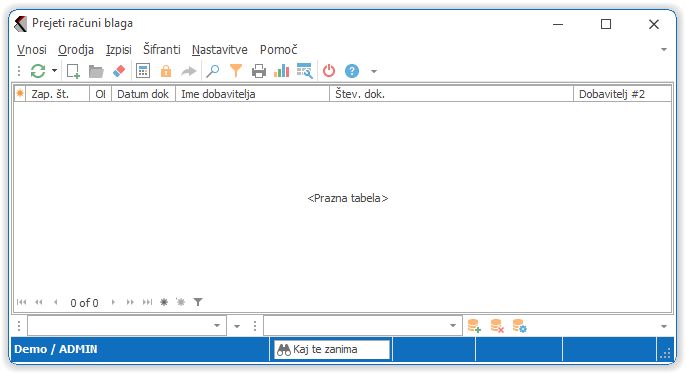The image size is (689, 377).
Task: Click the delete database view icon
Action: coord(497,326)
